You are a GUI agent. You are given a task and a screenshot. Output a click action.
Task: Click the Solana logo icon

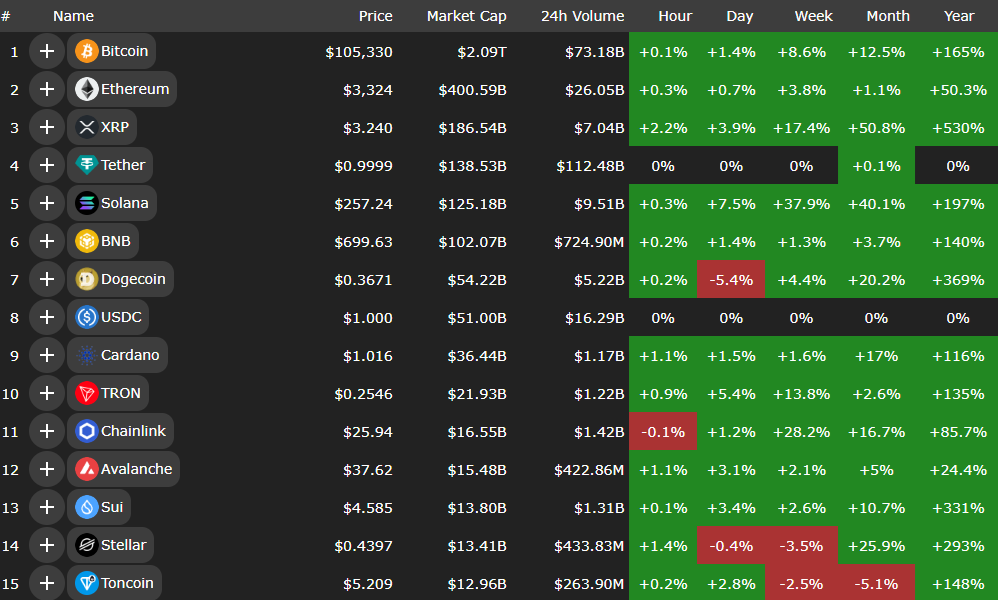pyautogui.click(x=86, y=203)
